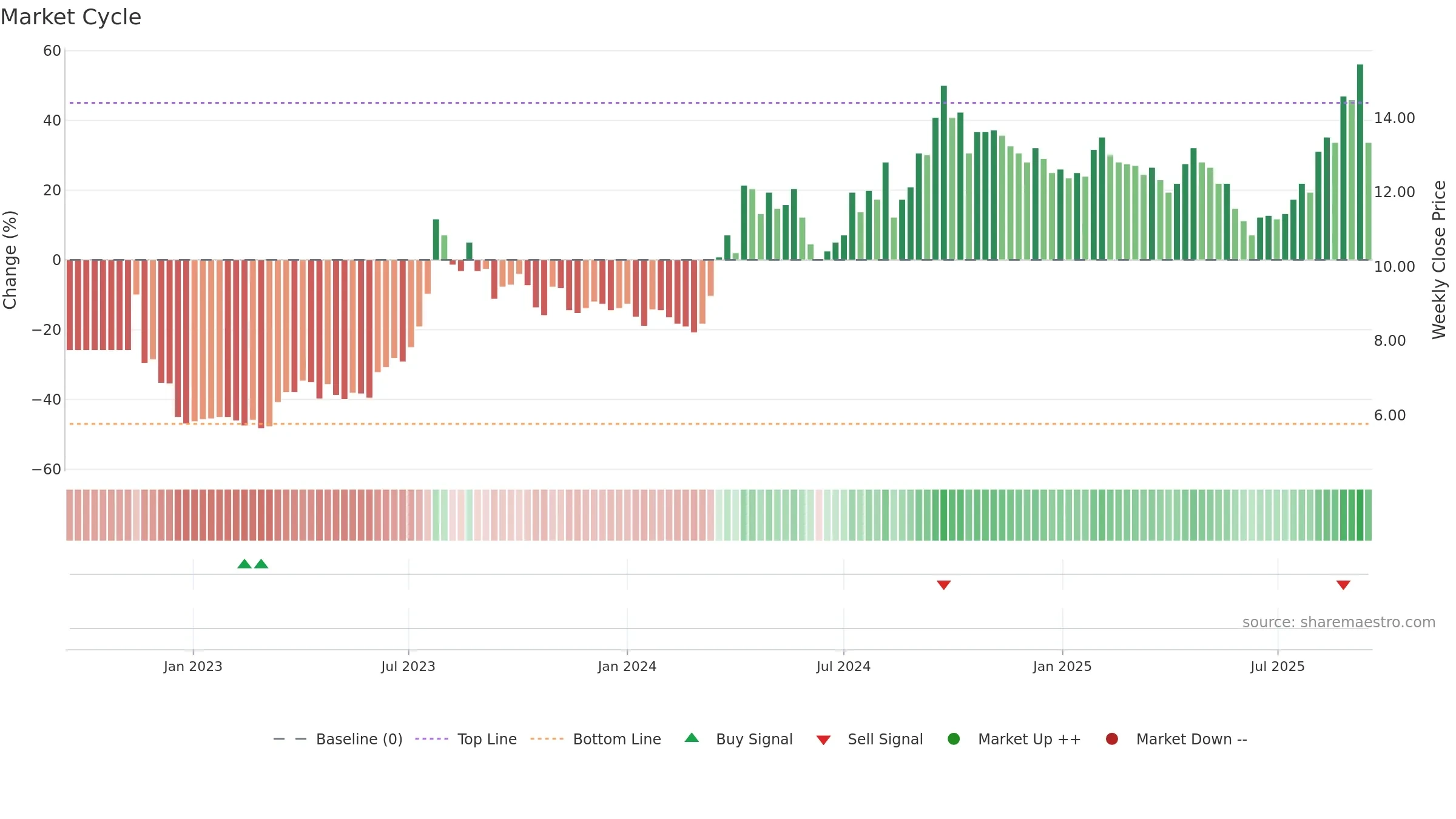Screen dimensions: 1456x819
Task: Click the purple dotted Top Line legend sample
Action: tap(431, 739)
